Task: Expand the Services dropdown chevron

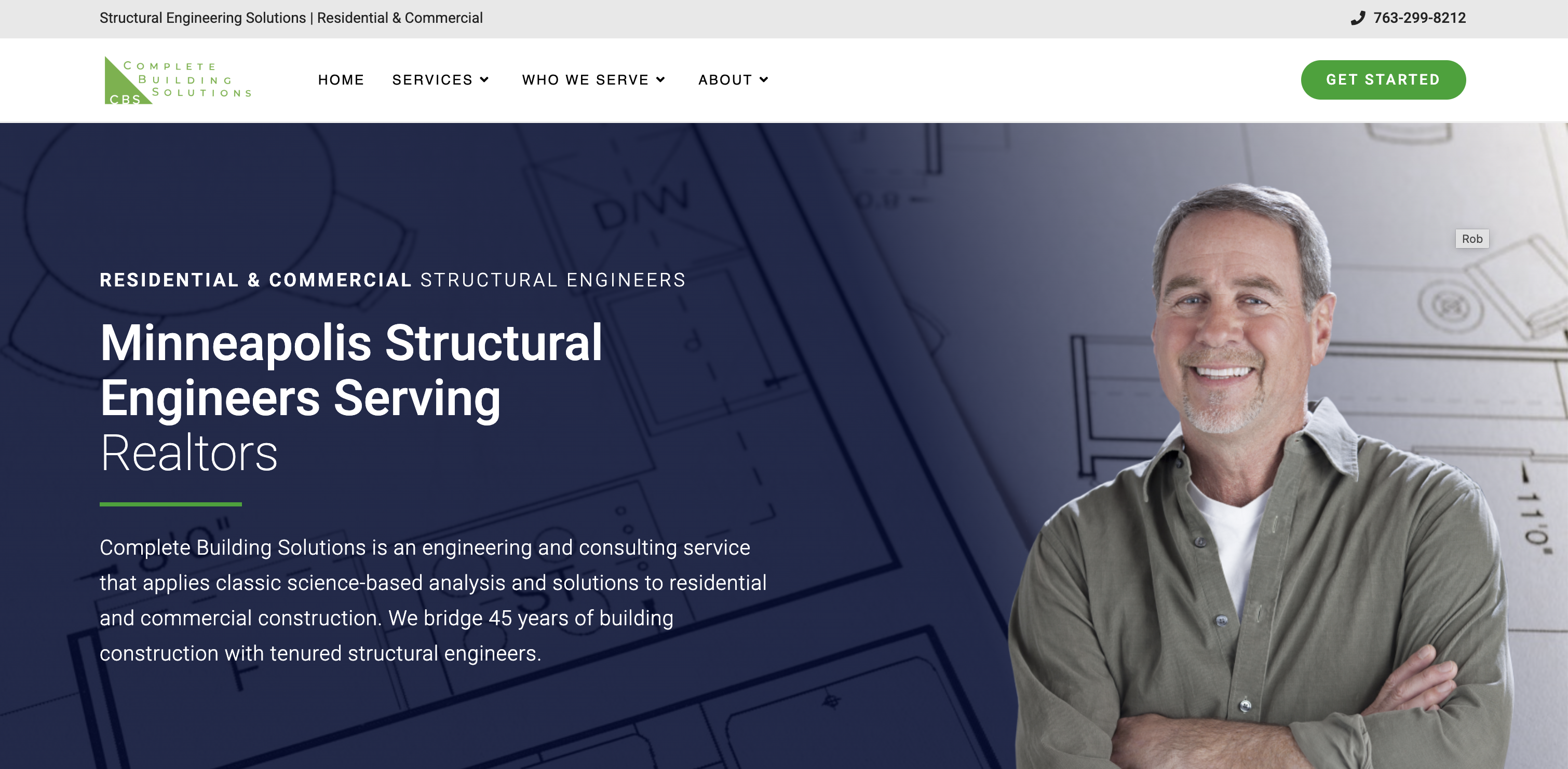Action: click(484, 80)
